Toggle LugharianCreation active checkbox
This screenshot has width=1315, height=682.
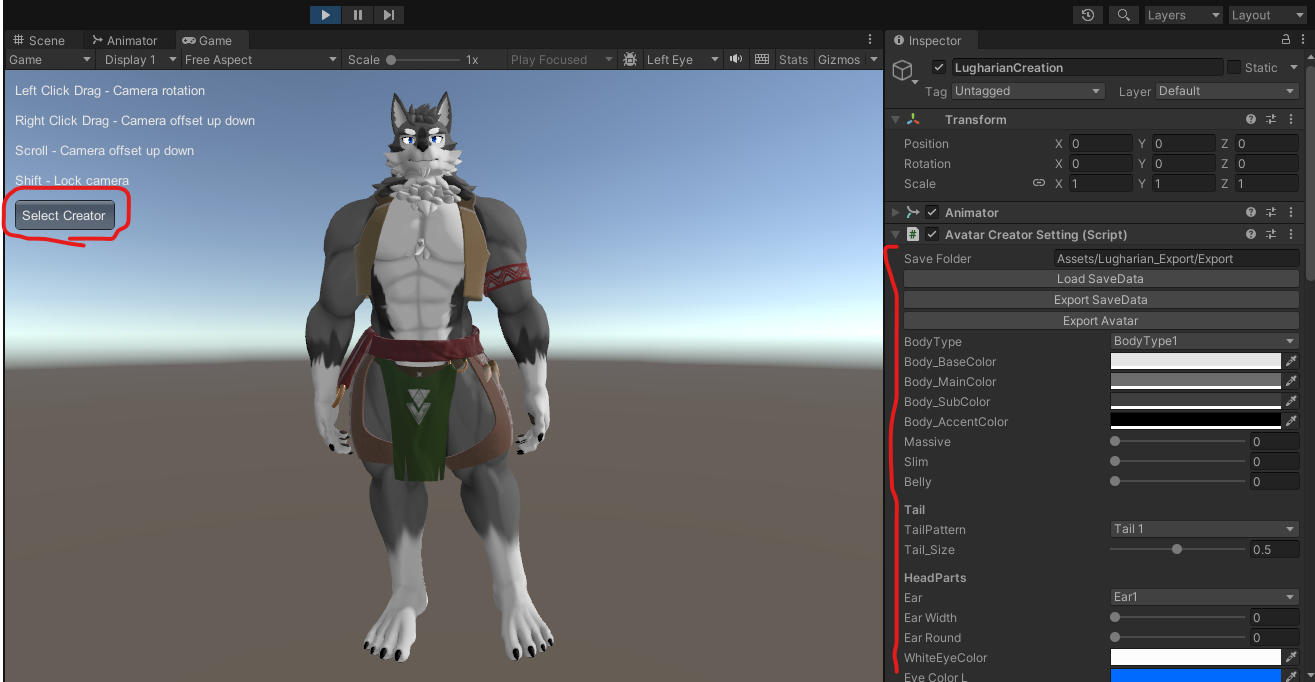[938, 67]
